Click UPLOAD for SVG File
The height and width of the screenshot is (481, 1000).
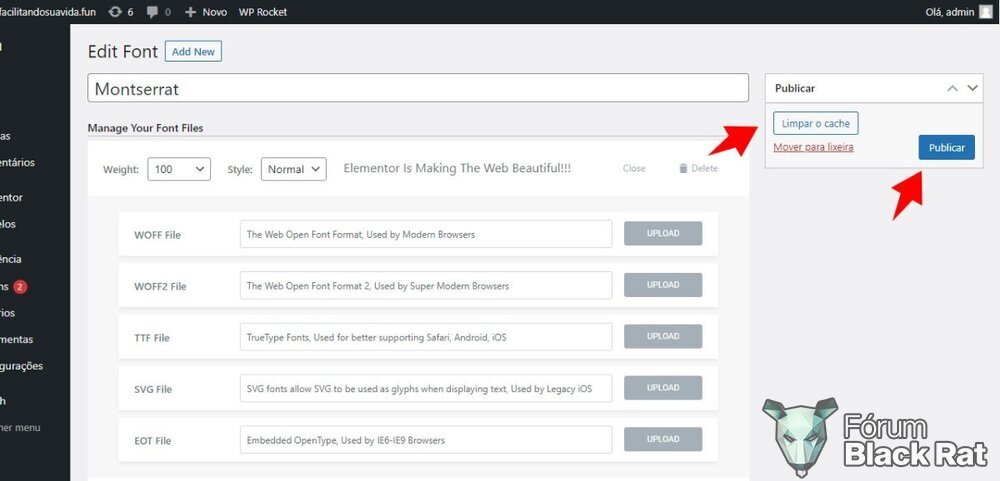tap(663, 388)
